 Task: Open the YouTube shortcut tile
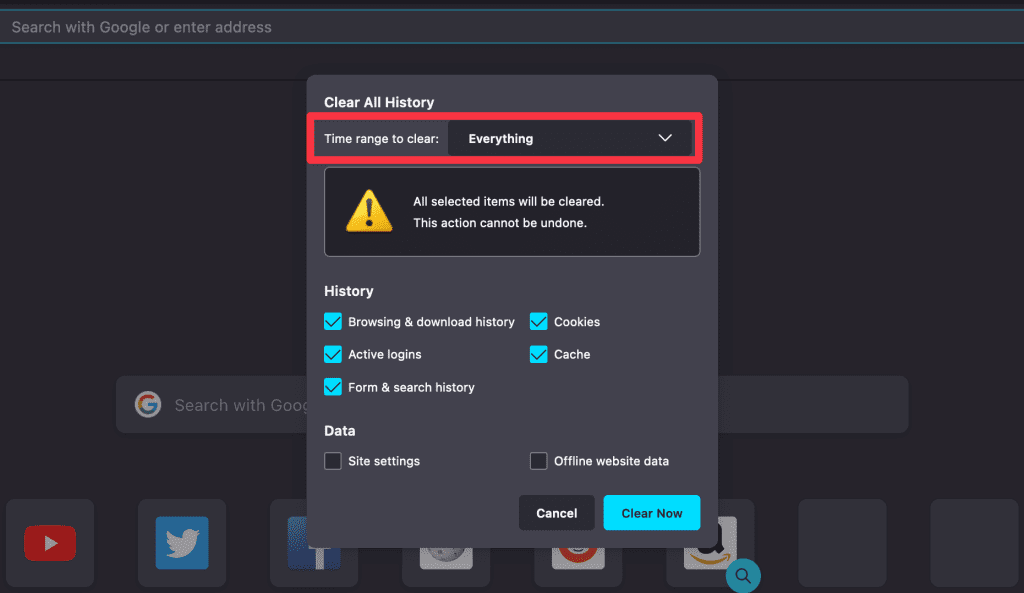click(50, 543)
